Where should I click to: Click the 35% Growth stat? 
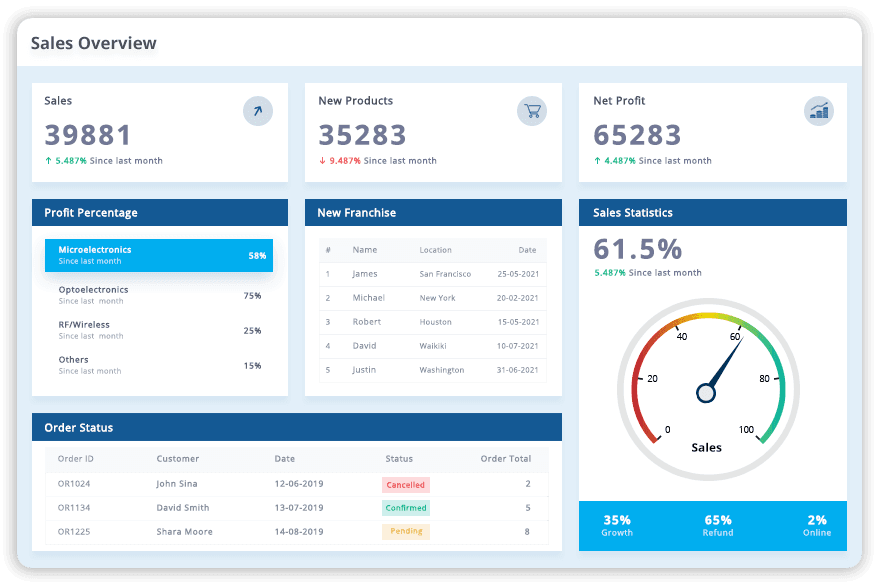coord(617,526)
